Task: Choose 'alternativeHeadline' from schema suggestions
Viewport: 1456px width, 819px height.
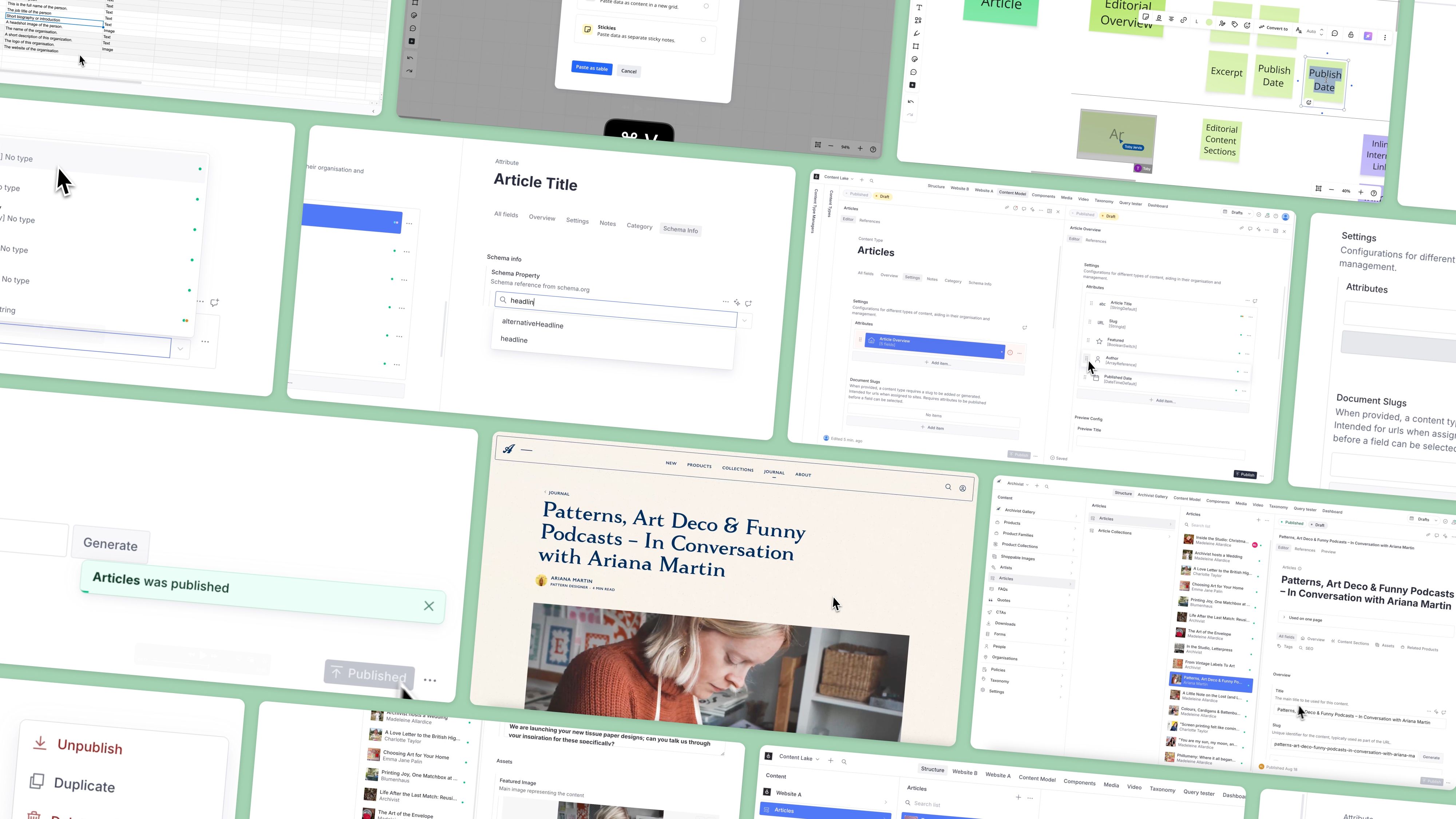Action: (x=533, y=324)
